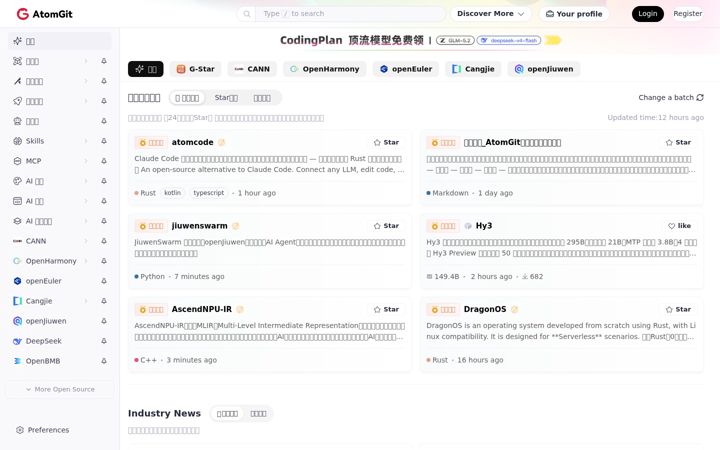The image size is (720, 450).
Task: Switch to the G-Star tab
Action: tap(196, 69)
